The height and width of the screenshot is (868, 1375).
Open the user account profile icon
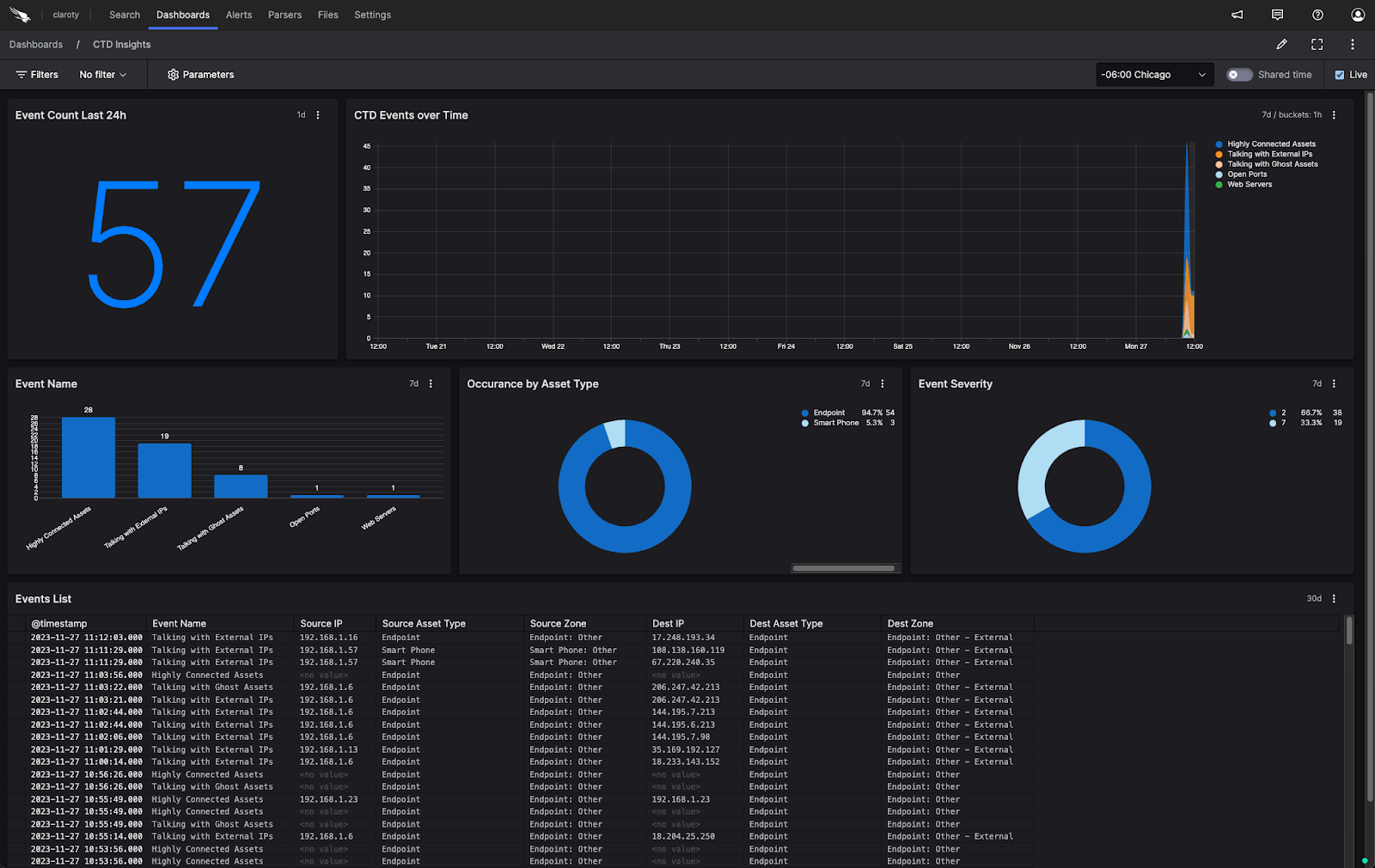point(1357,15)
